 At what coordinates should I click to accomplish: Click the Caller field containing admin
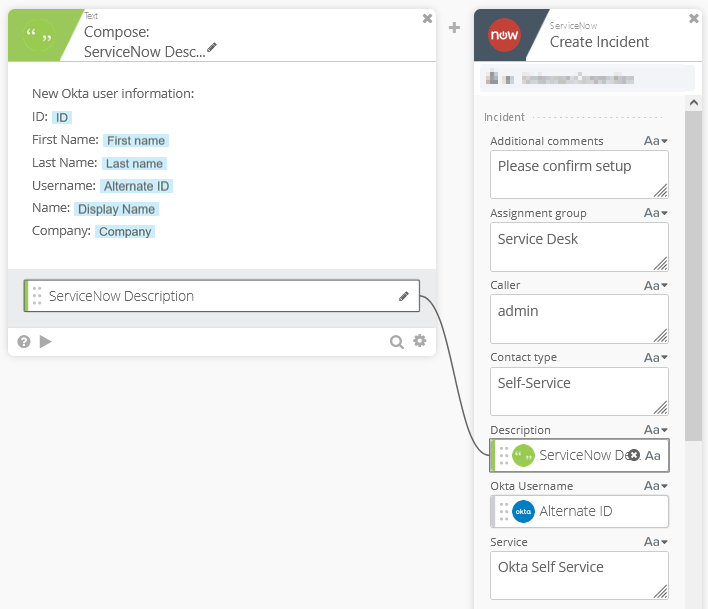[579, 319]
